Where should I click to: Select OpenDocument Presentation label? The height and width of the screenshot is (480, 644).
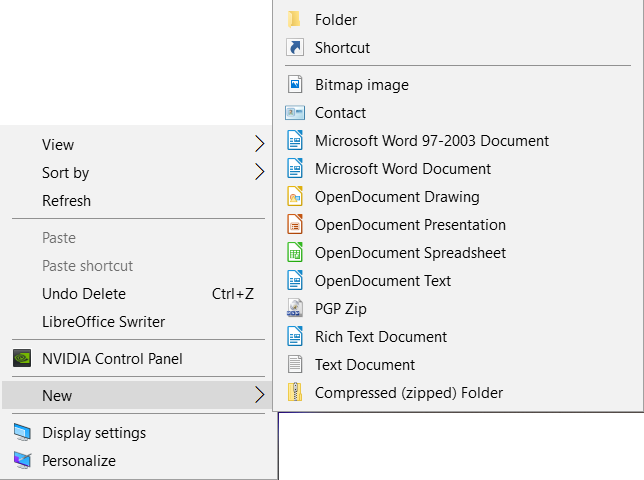[410, 225]
